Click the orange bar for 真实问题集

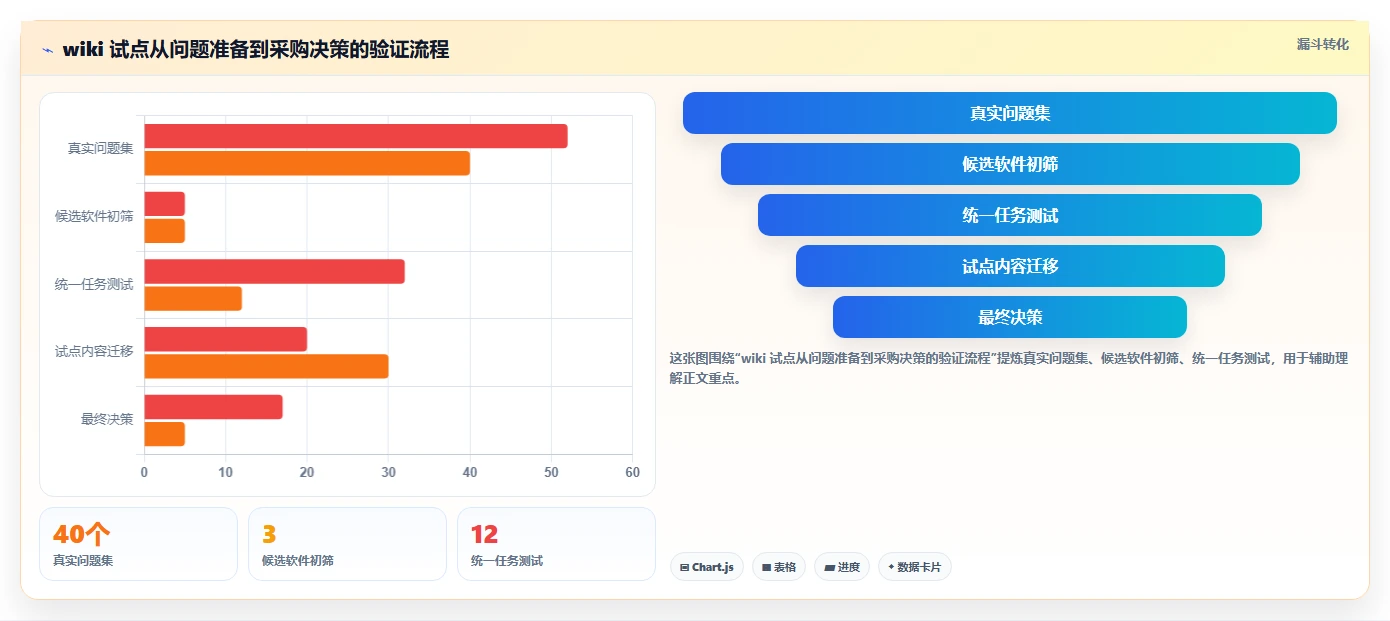tap(307, 163)
